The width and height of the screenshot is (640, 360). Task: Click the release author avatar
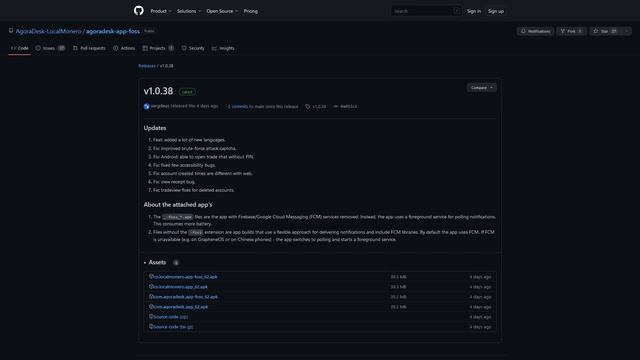click(x=147, y=106)
